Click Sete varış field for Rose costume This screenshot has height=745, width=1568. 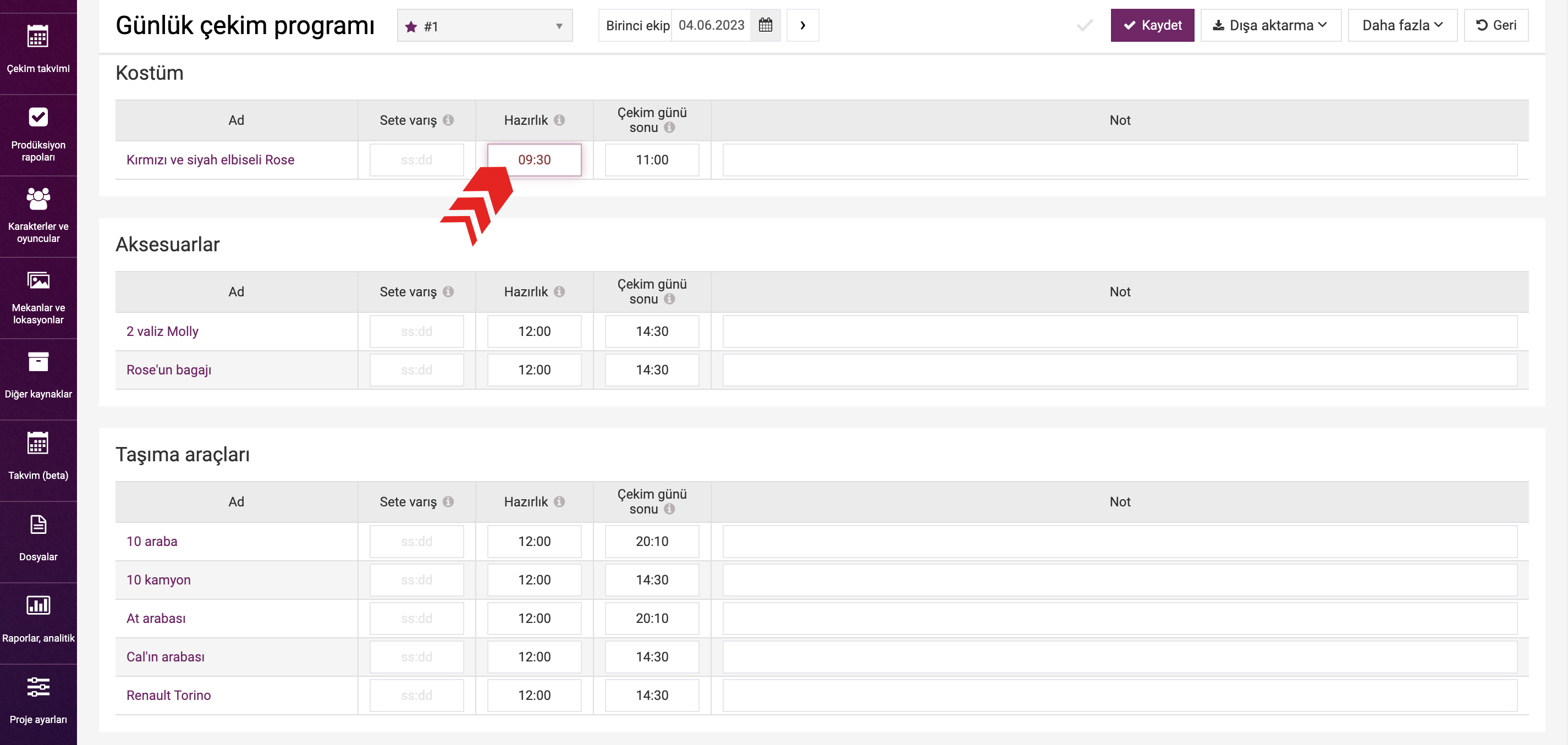pos(417,160)
